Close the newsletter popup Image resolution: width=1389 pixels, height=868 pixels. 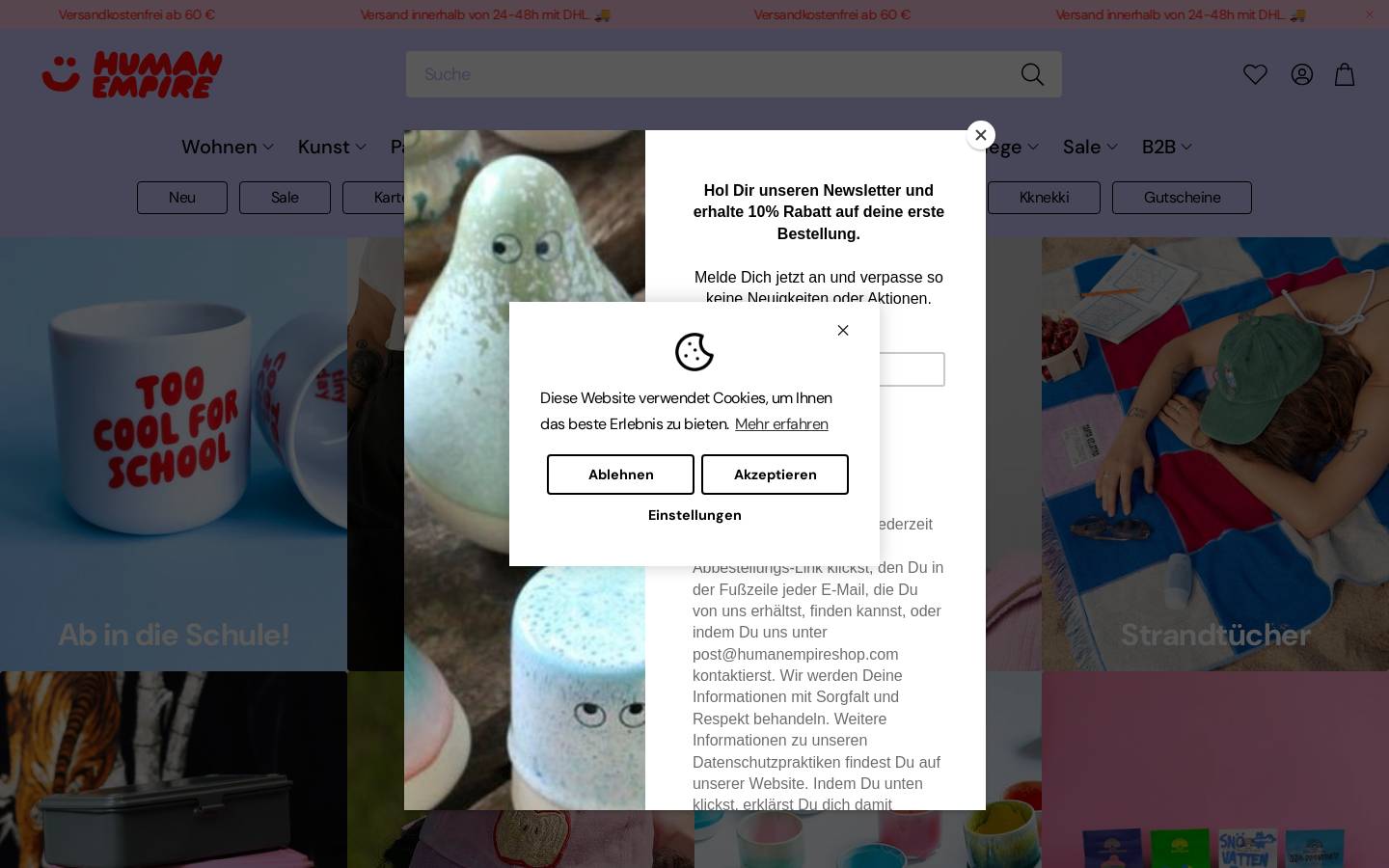coord(981,135)
